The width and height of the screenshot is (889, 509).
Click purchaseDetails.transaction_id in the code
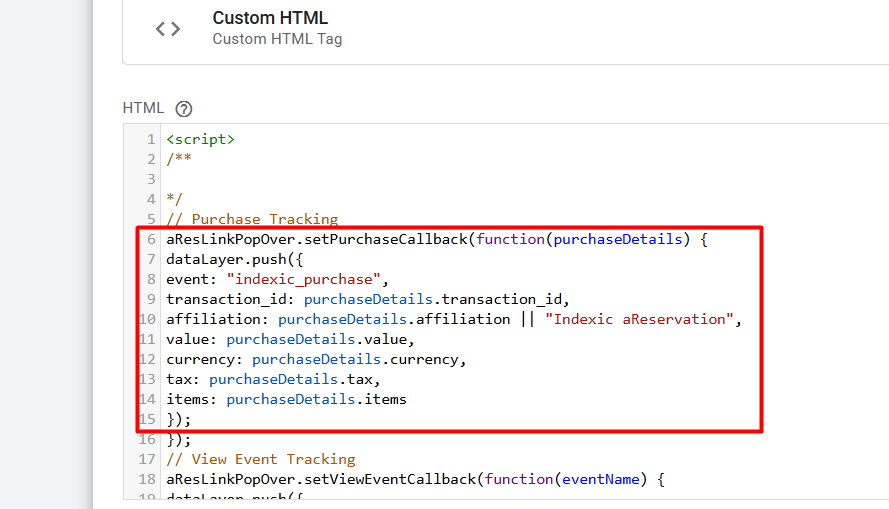(435, 299)
